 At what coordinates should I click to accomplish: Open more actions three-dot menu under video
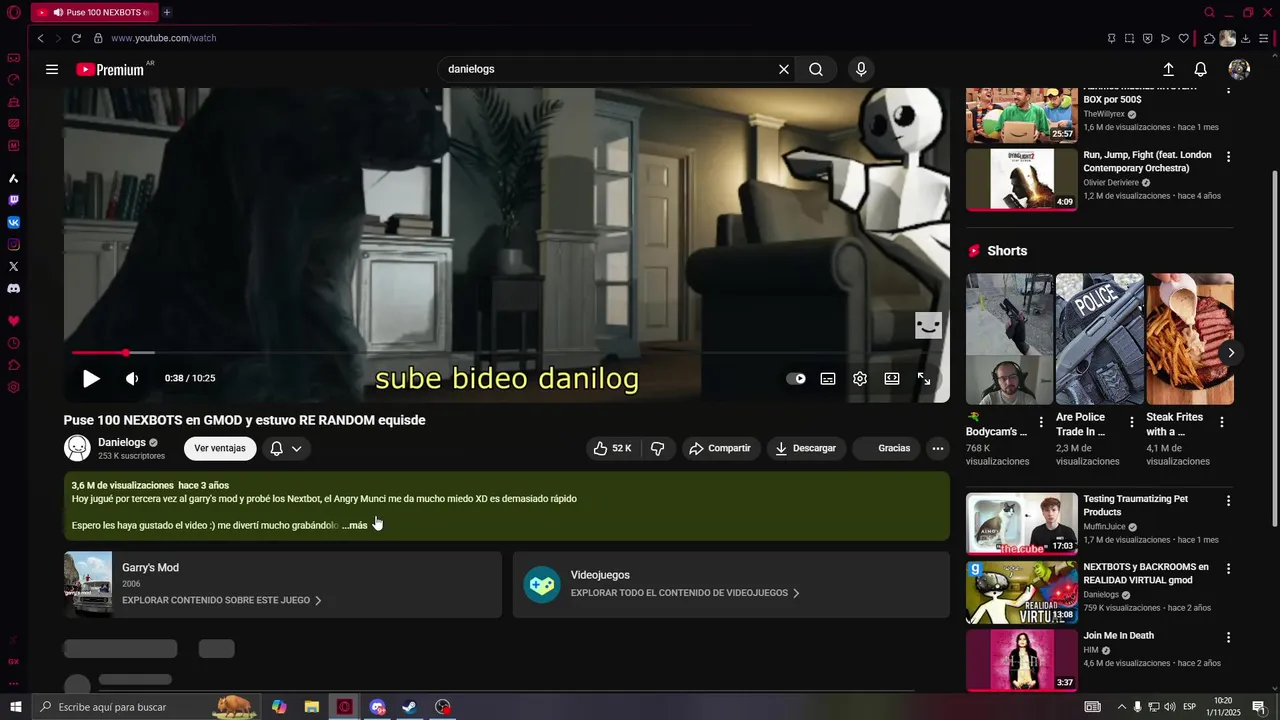[938, 448]
